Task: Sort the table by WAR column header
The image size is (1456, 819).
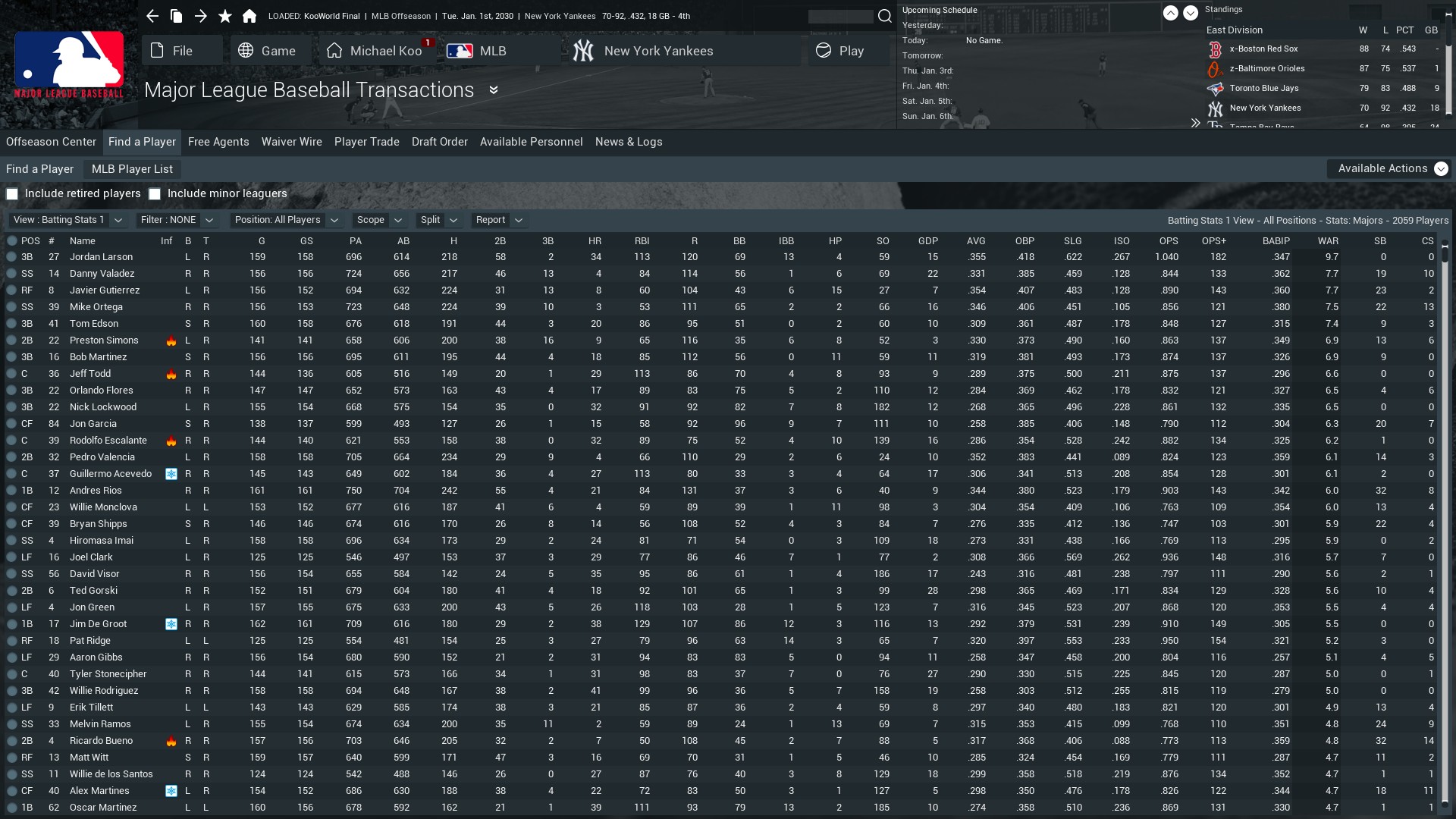Action: pyautogui.click(x=1327, y=240)
